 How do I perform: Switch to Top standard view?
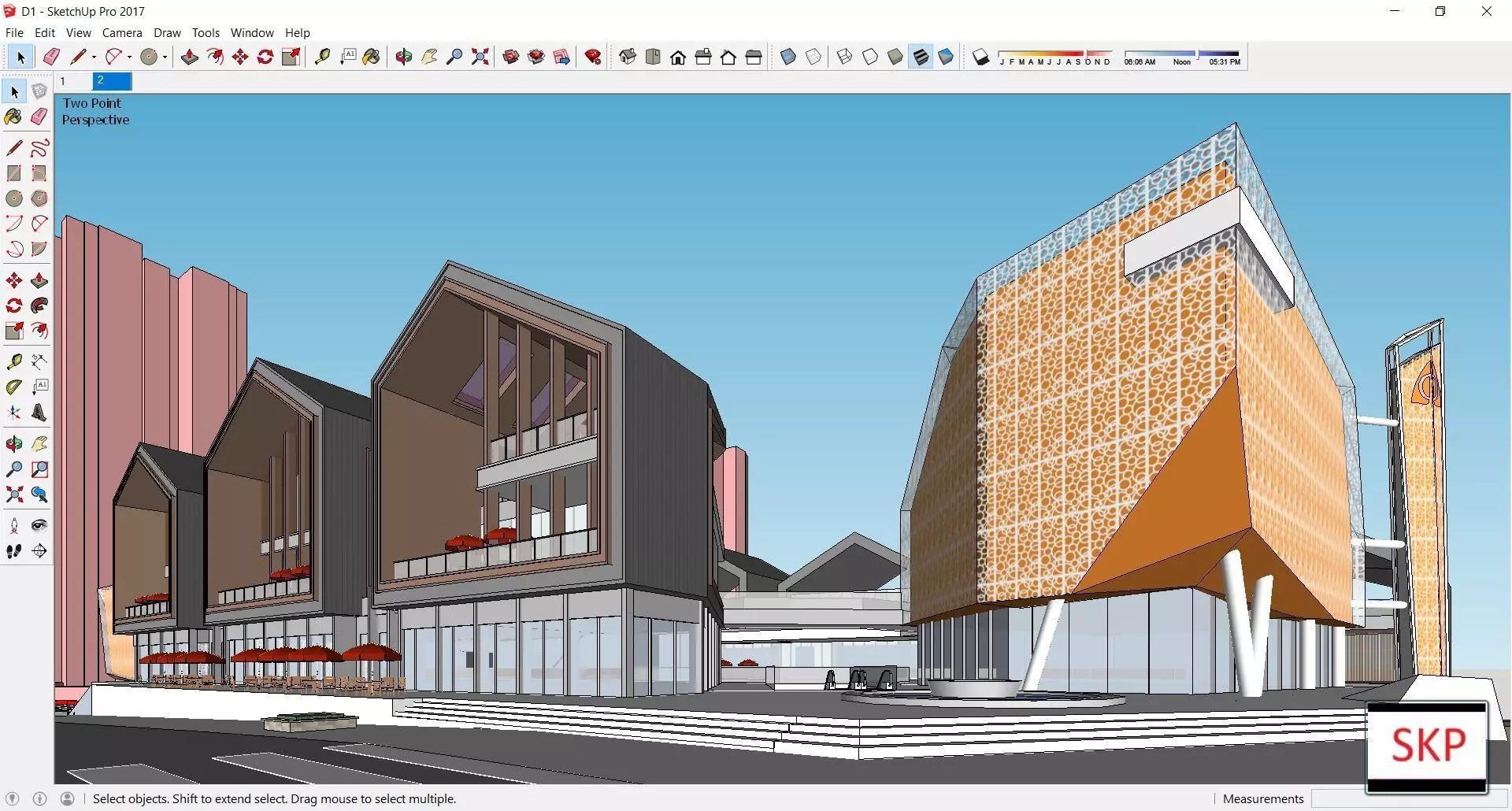pyautogui.click(x=653, y=57)
